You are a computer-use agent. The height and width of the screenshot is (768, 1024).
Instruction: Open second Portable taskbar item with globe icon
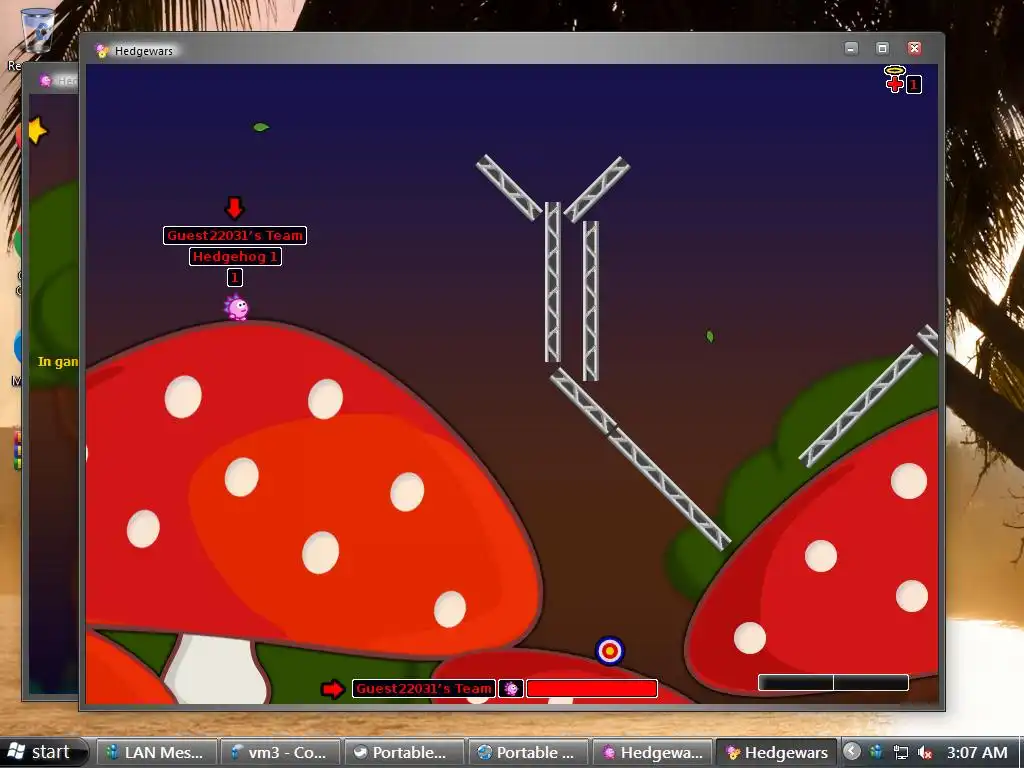click(x=528, y=752)
